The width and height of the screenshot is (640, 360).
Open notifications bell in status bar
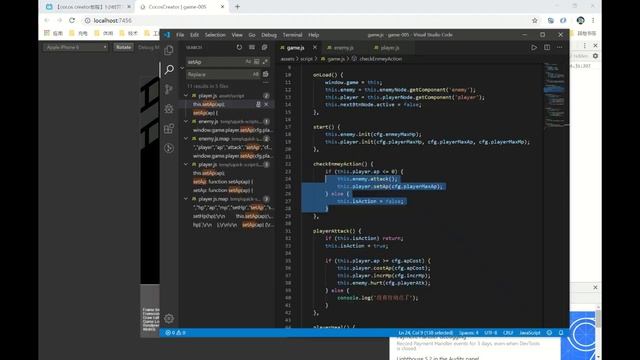[x=561, y=333]
